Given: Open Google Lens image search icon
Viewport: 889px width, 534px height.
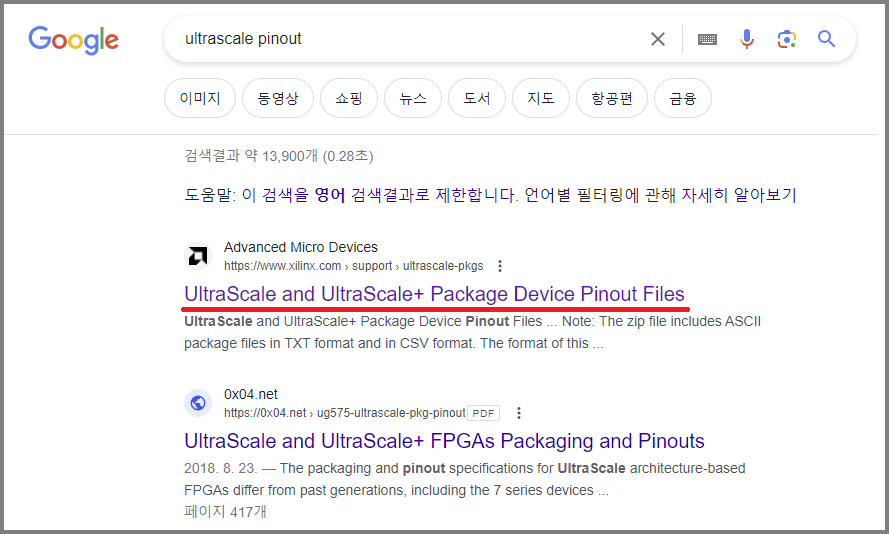Looking at the screenshot, I should (787, 39).
